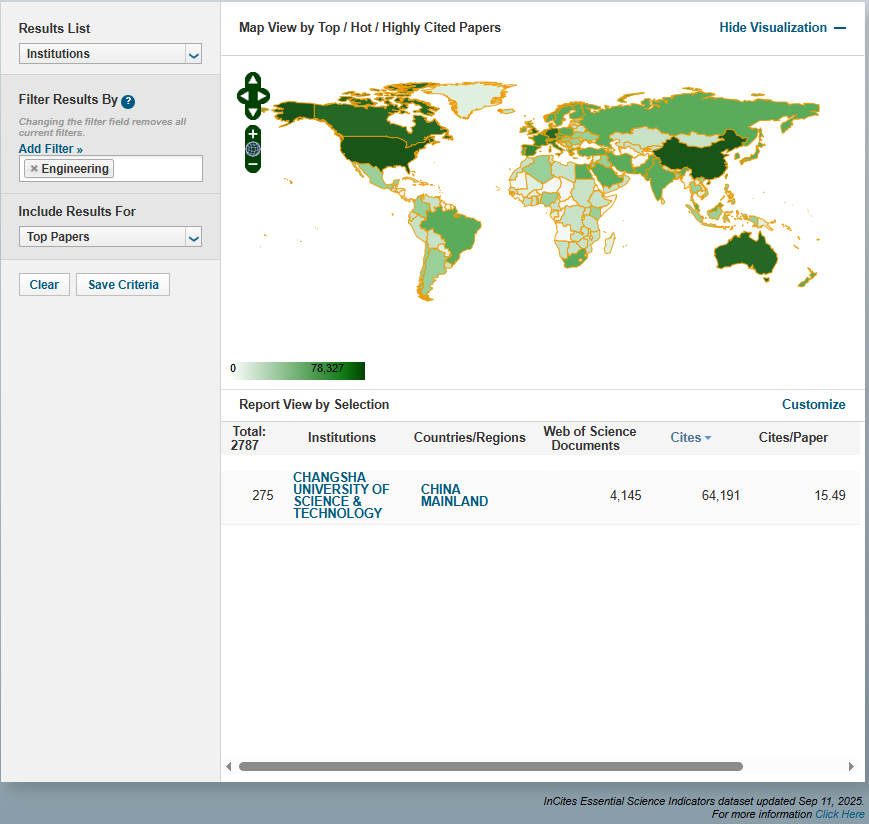Open the Results List Institutions dropdown
This screenshot has width=869, height=824.
[x=111, y=54]
